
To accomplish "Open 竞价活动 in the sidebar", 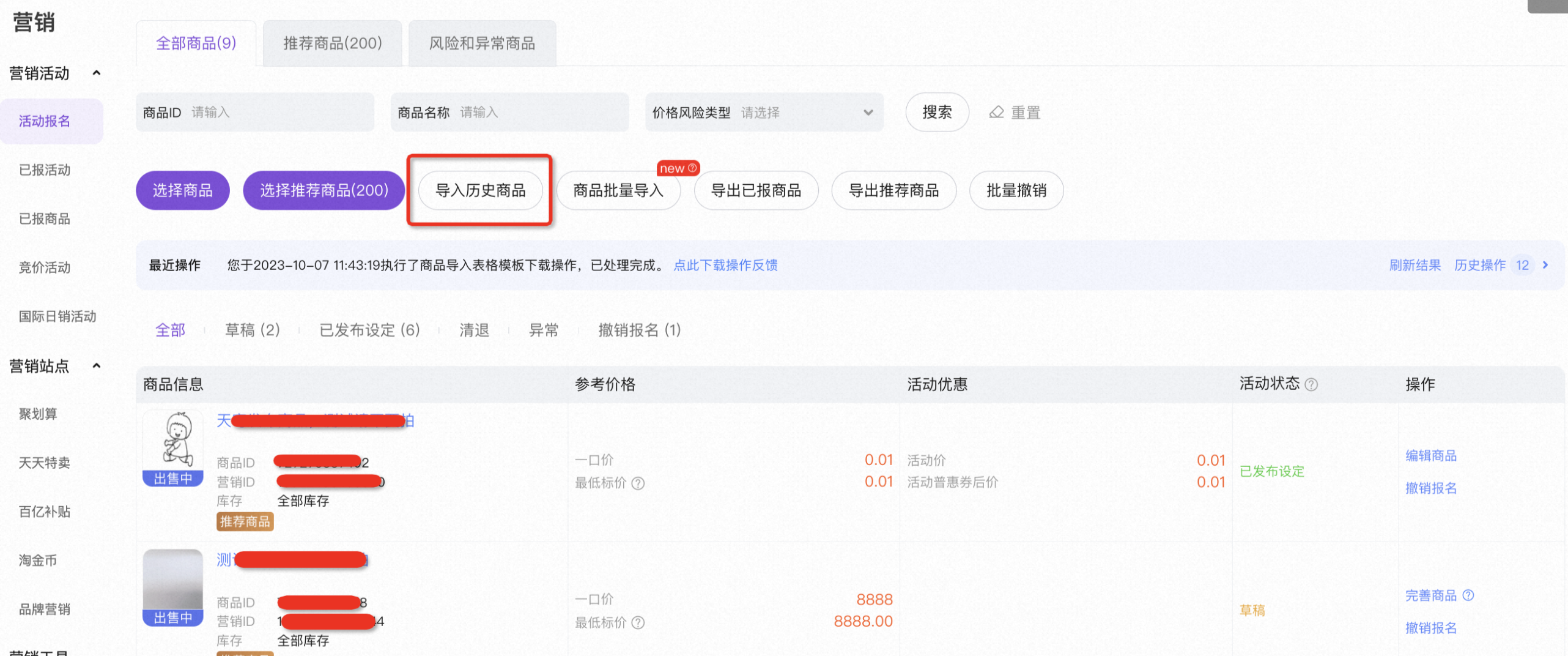I will pyautogui.click(x=45, y=267).
